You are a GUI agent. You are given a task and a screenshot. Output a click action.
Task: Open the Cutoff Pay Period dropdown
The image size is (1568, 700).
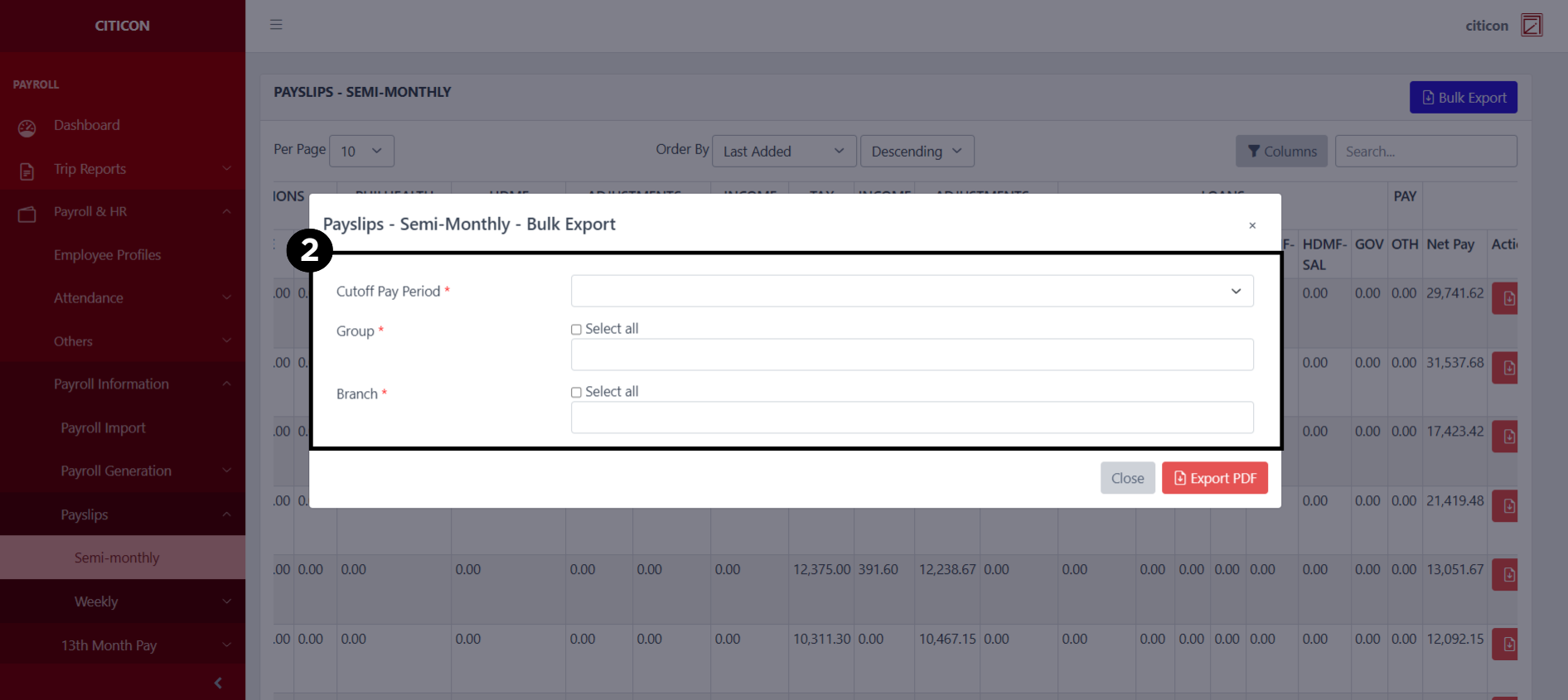coord(912,291)
